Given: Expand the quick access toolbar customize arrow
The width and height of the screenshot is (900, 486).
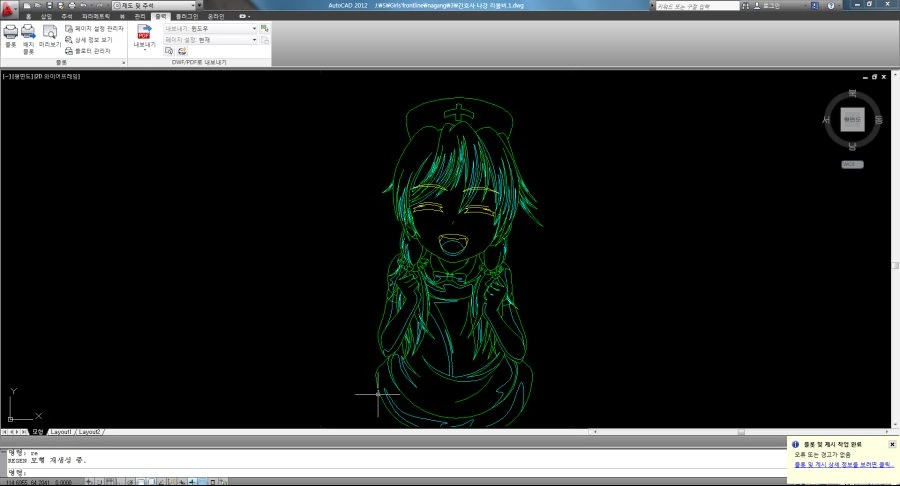Looking at the screenshot, I should 200,5.
